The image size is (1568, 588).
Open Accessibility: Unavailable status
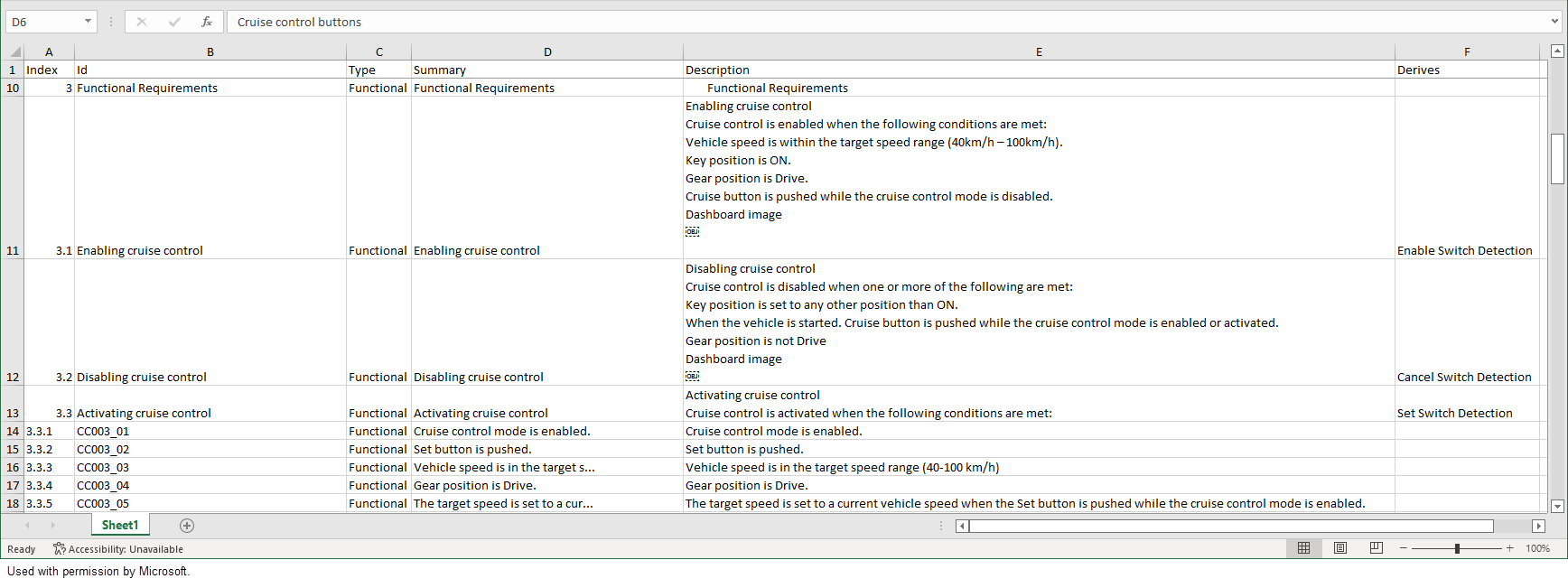(x=118, y=549)
